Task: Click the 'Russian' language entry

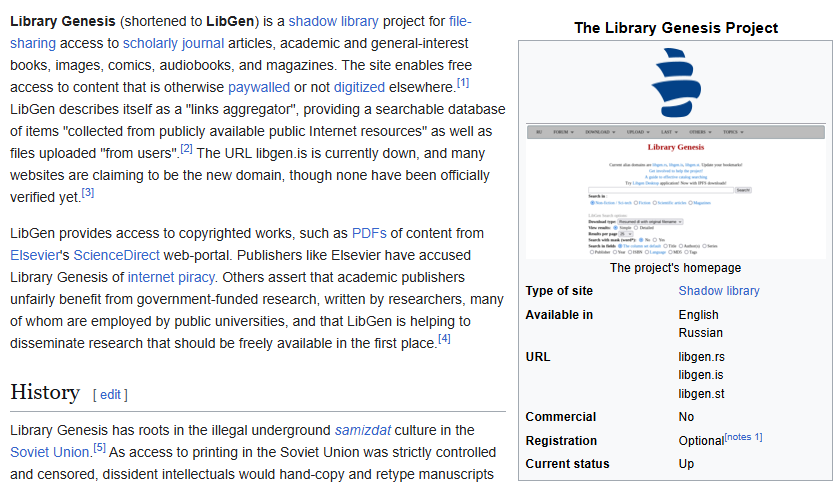Action: tap(701, 333)
